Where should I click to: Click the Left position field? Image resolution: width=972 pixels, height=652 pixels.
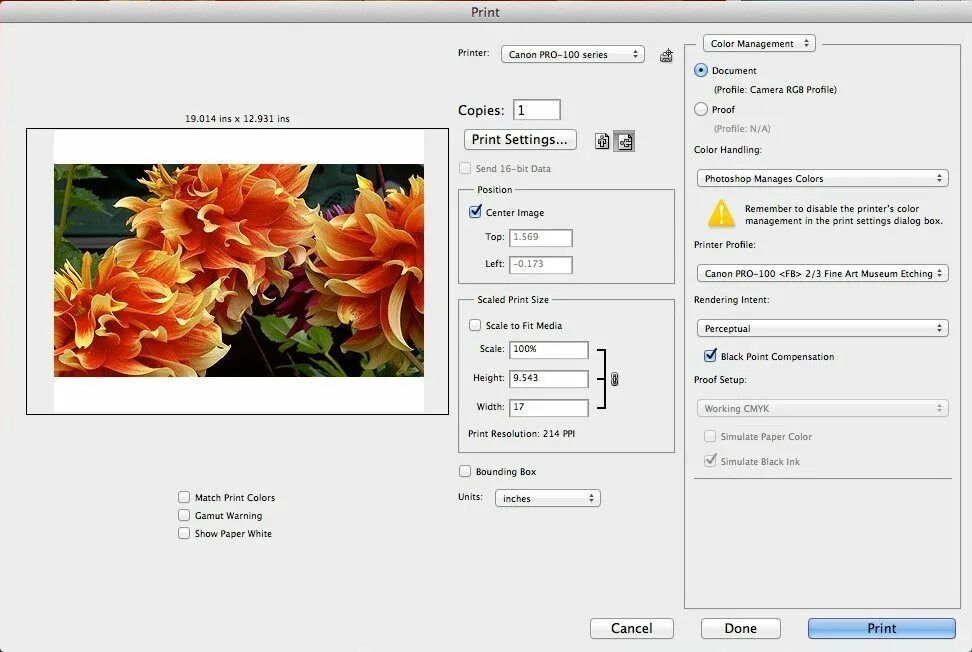pos(541,265)
